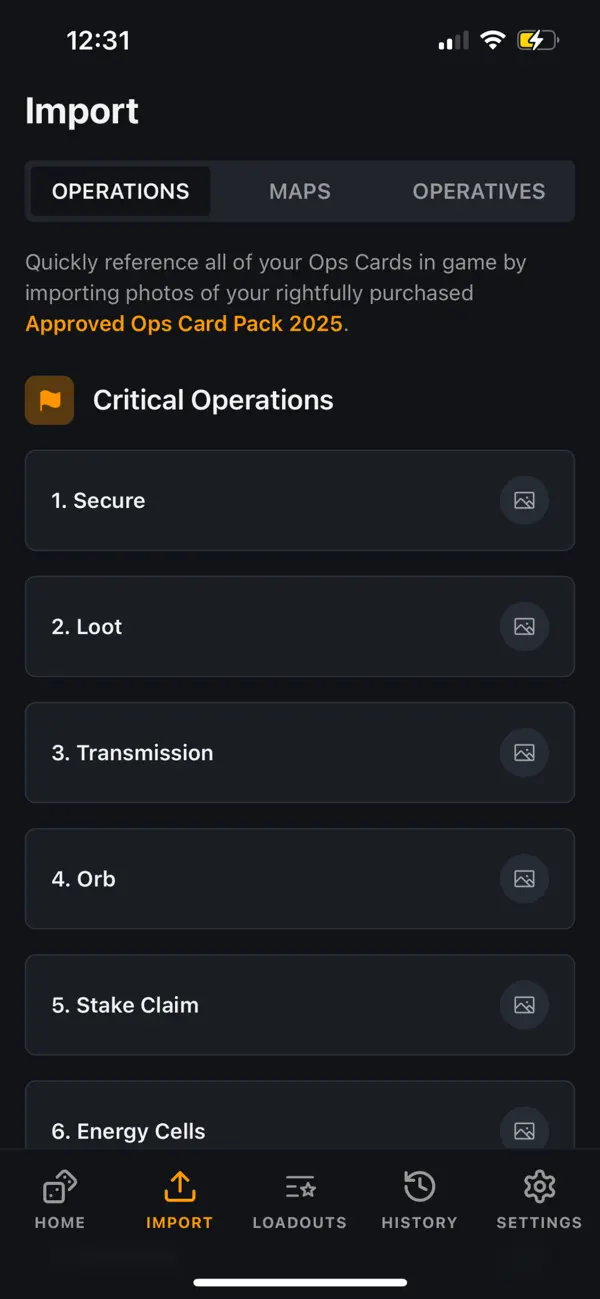Open History from the bottom navigation
Viewport: 600px width, 1299px height.
419,1200
